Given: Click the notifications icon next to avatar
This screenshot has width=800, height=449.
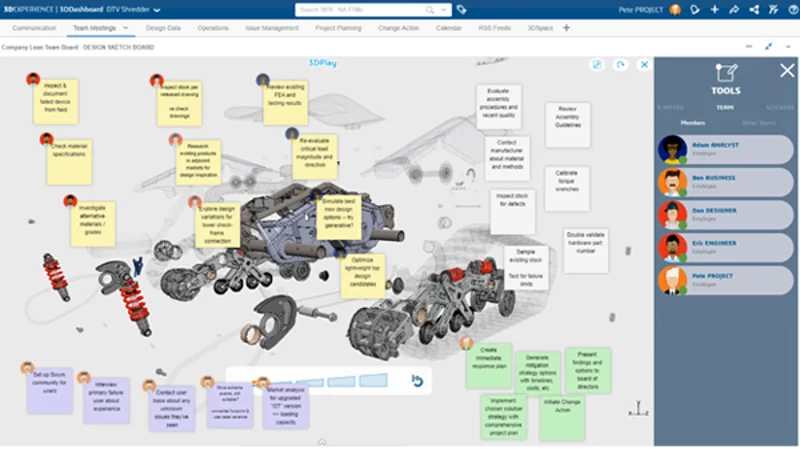Looking at the screenshot, I should [x=693, y=9].
